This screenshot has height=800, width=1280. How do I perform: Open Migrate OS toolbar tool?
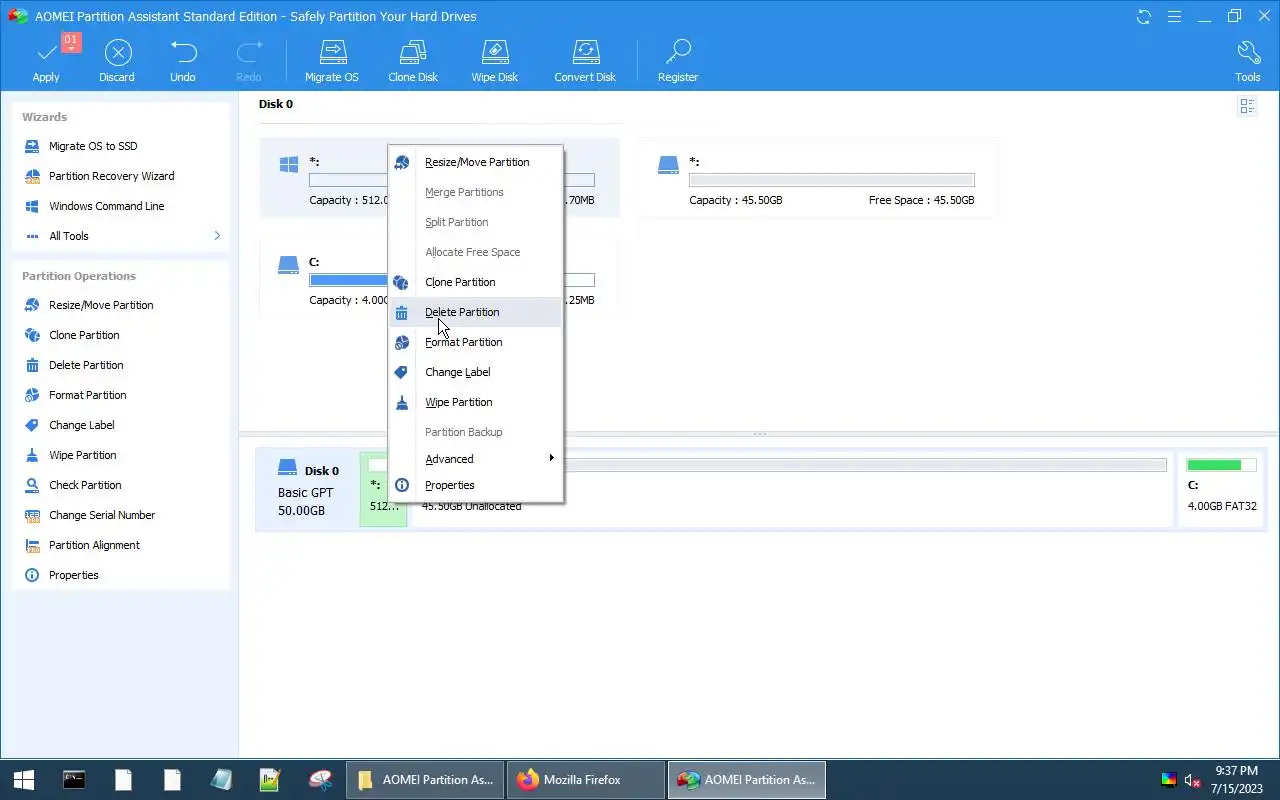[x=331, y=61]
